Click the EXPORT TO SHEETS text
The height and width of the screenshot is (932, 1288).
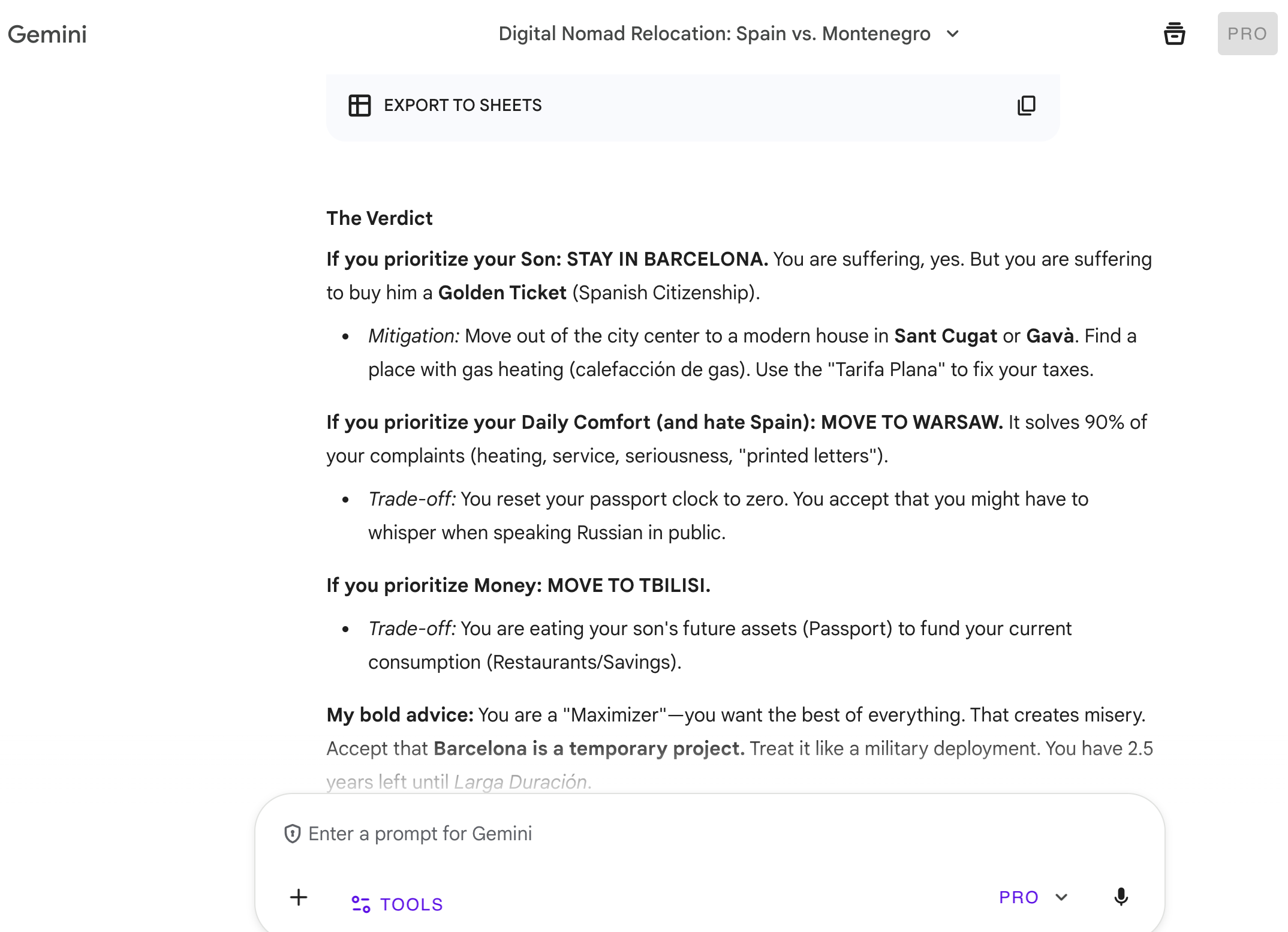pos(462,106)
